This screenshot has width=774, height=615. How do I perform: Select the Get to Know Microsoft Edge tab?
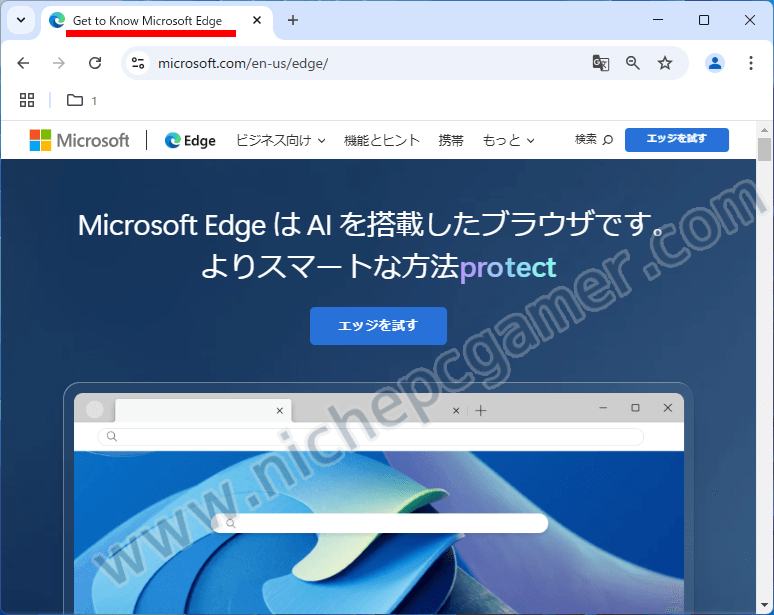[157, 21]
